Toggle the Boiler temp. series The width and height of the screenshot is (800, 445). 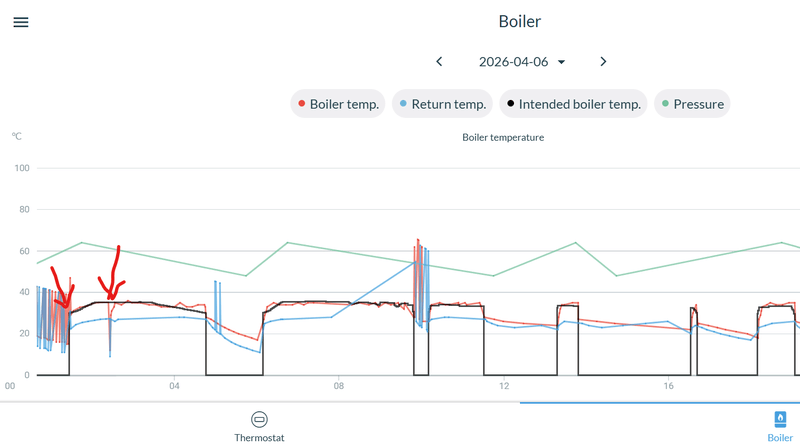(337, 103)
